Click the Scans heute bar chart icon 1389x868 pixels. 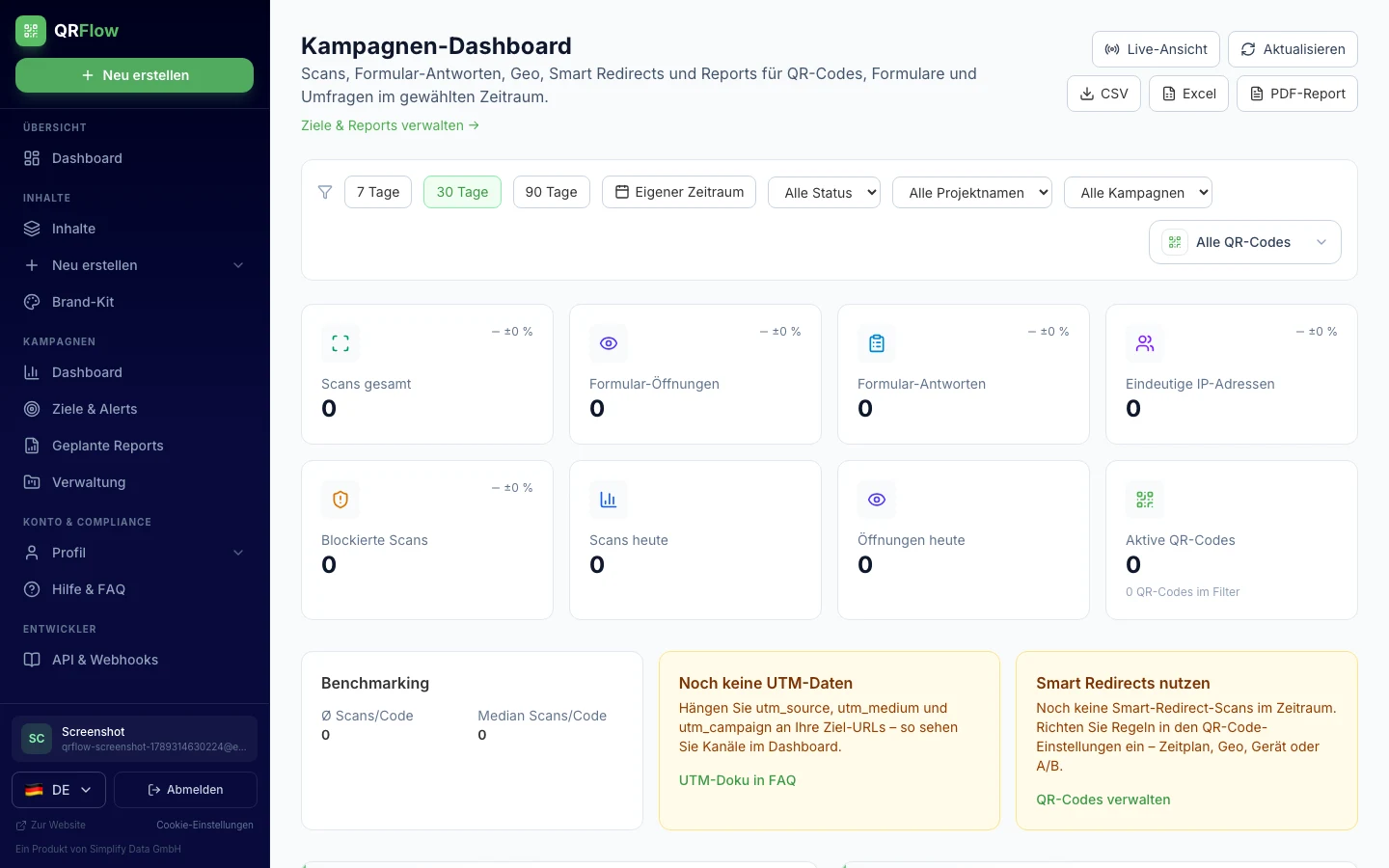pos(609,500)
